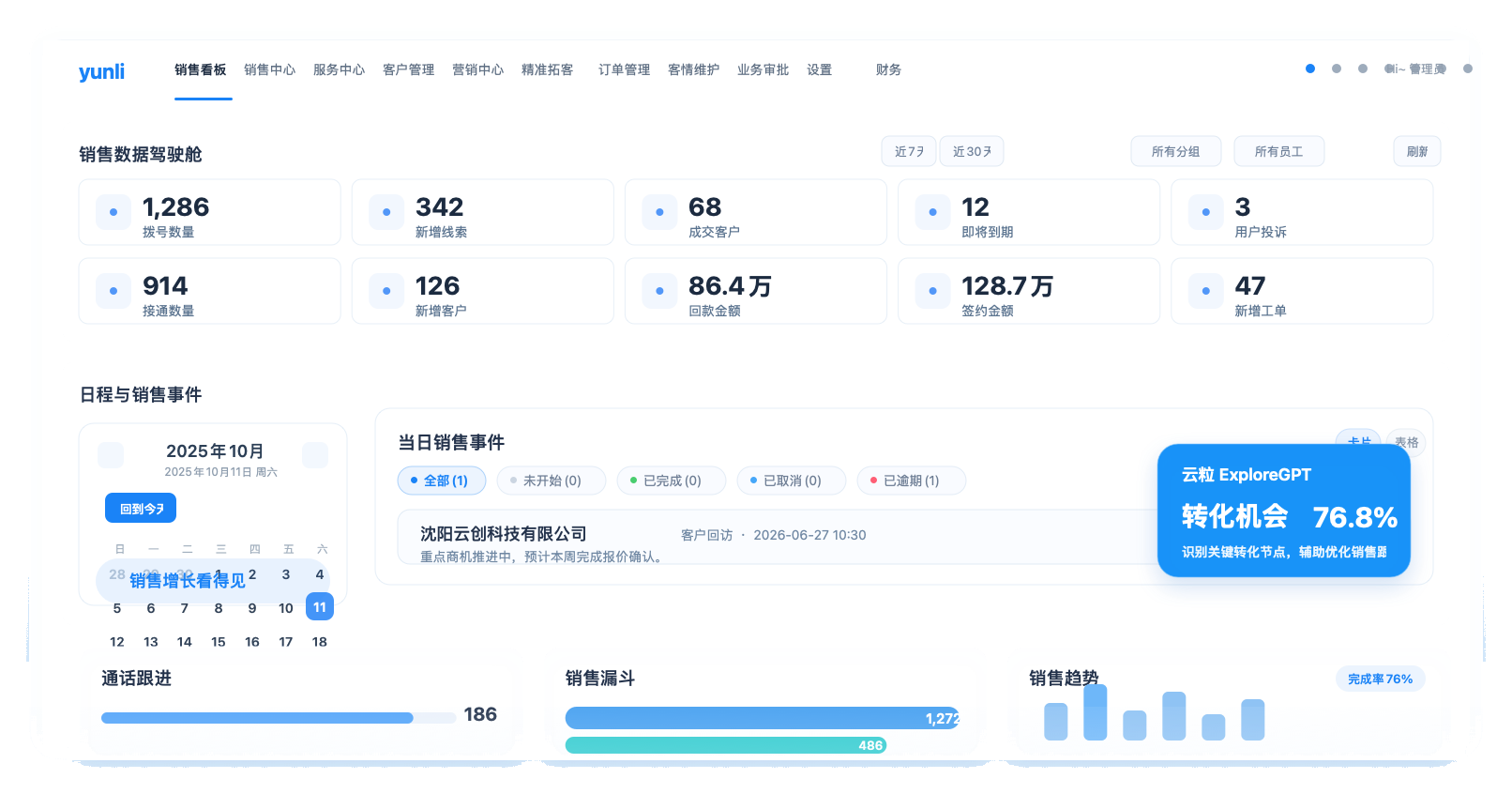Open the 财务 menu

tap(889, 69)
